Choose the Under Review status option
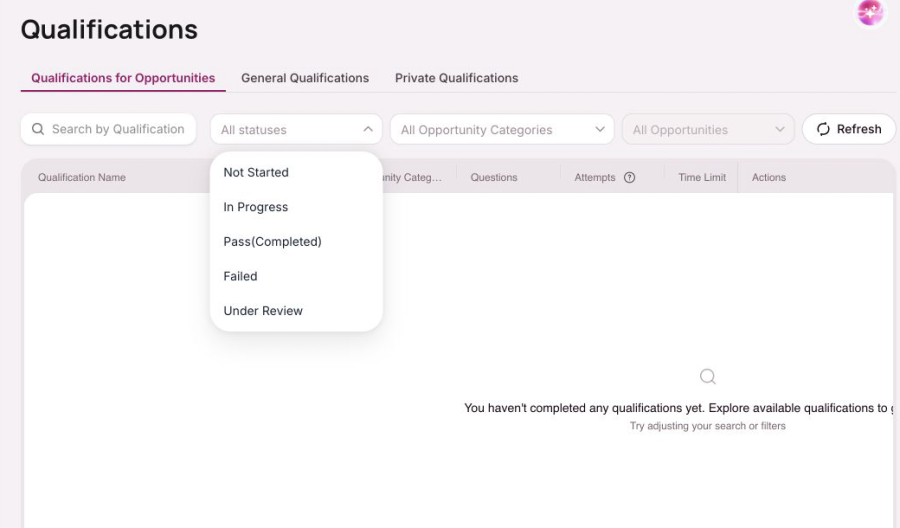 point(296,310)
